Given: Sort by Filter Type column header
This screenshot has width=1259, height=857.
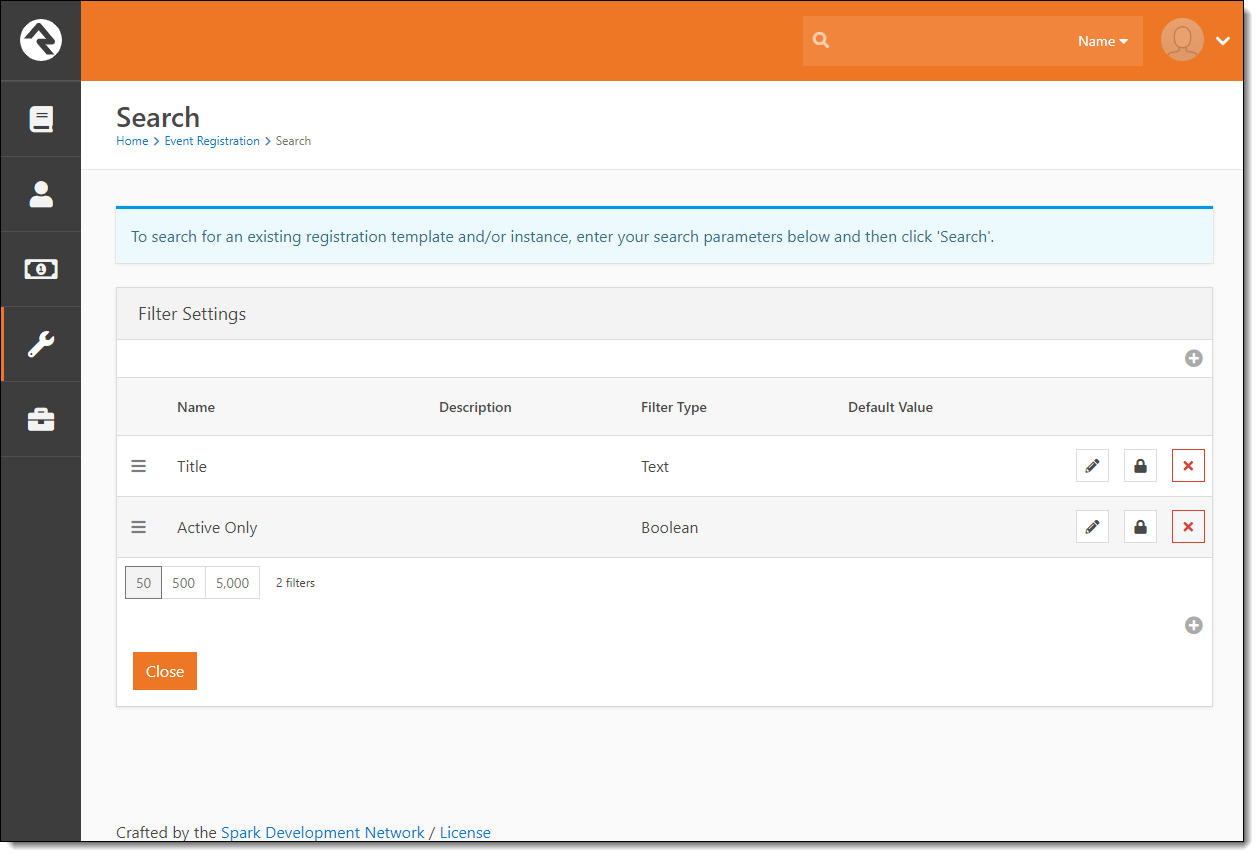Looking at the screenshot, I should [x=674, y=407].
